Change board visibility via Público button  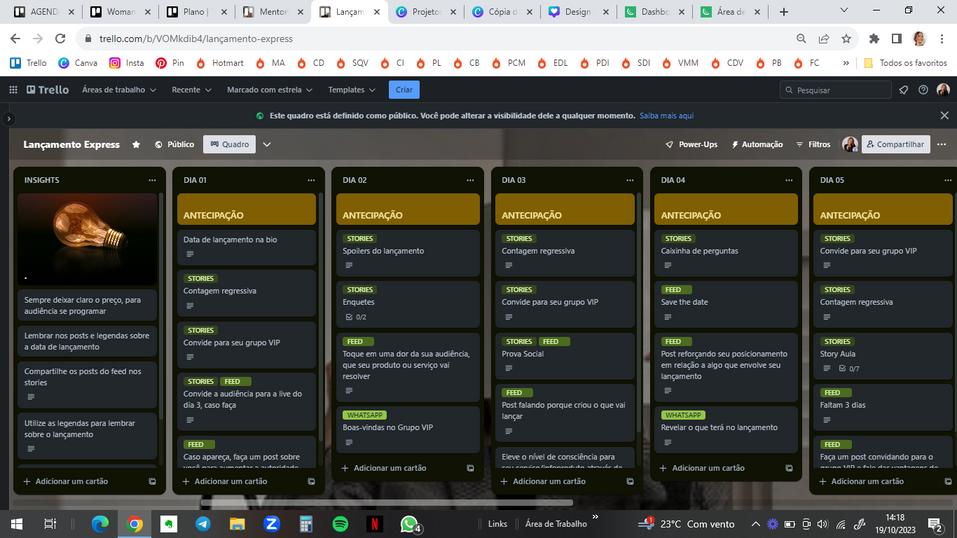click(x=174, y=144)
